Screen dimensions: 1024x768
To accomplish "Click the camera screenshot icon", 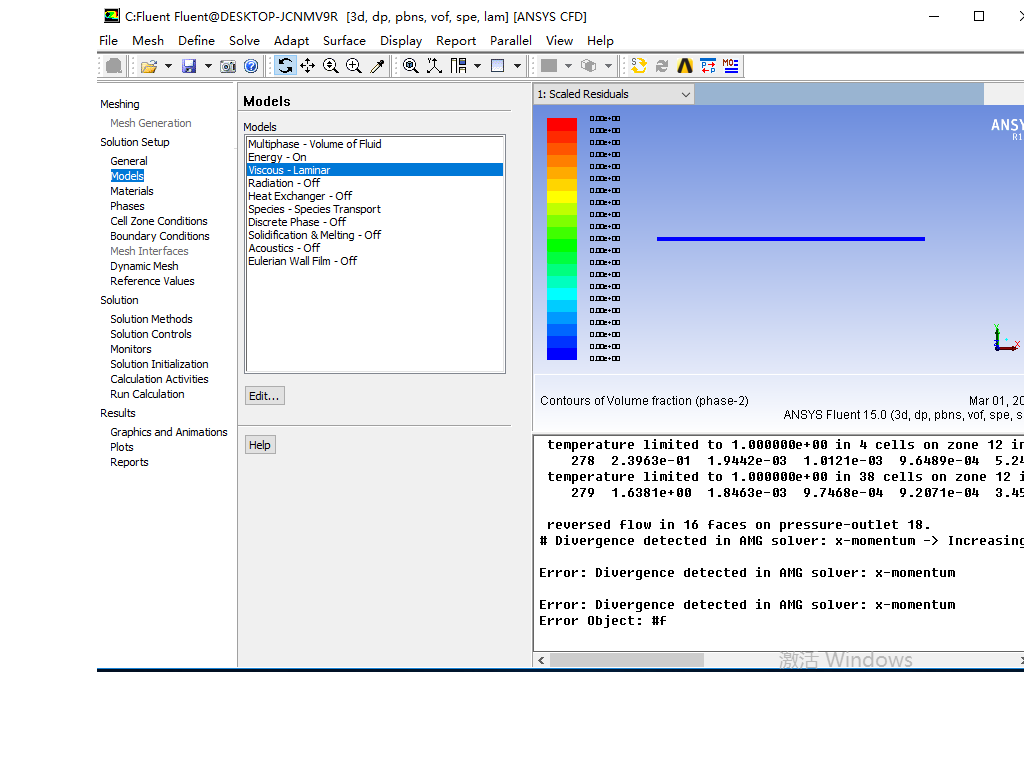I will pyautogui.click(x=228, y=66).
